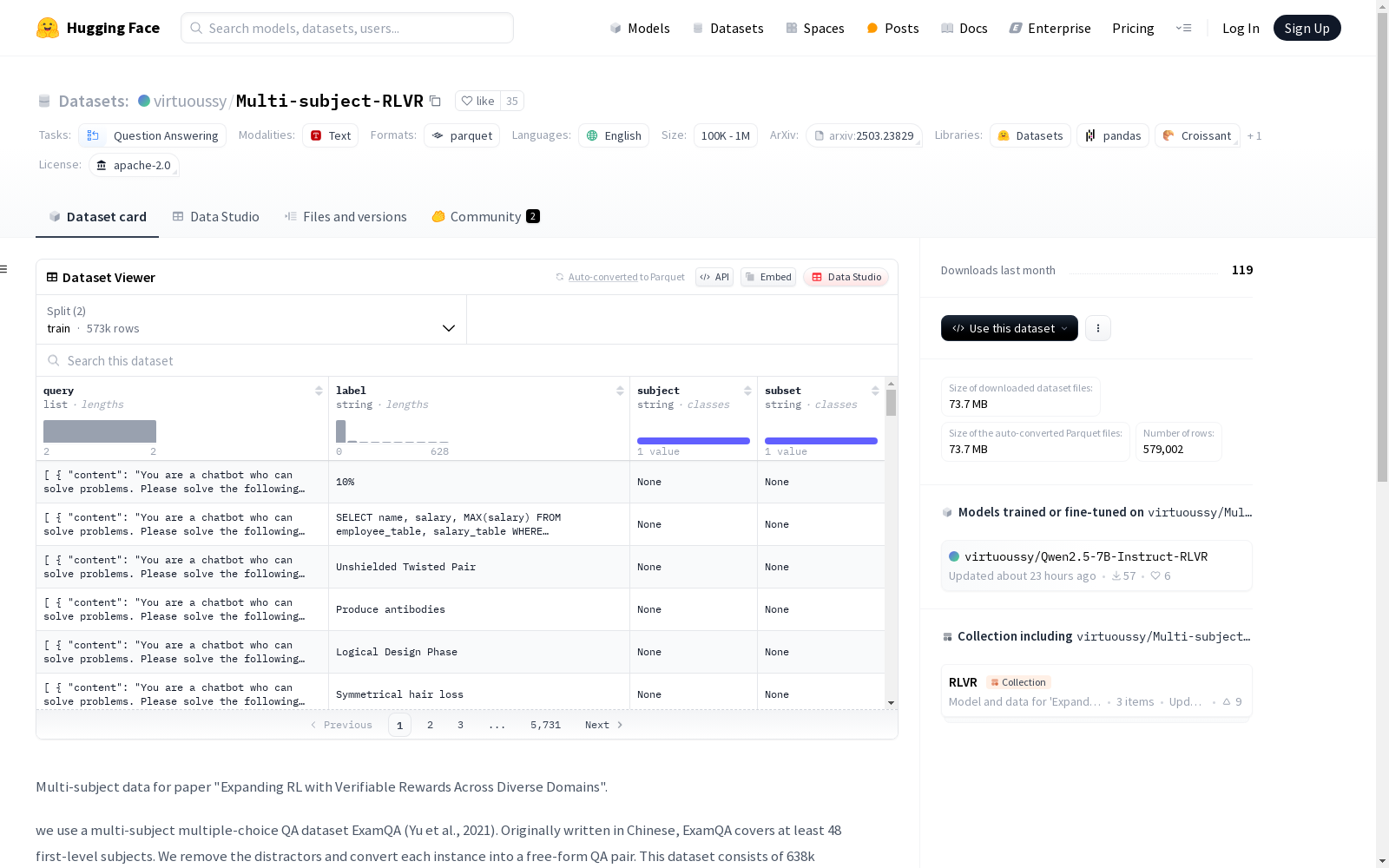Open the Spaces menu item

(815, 28)
